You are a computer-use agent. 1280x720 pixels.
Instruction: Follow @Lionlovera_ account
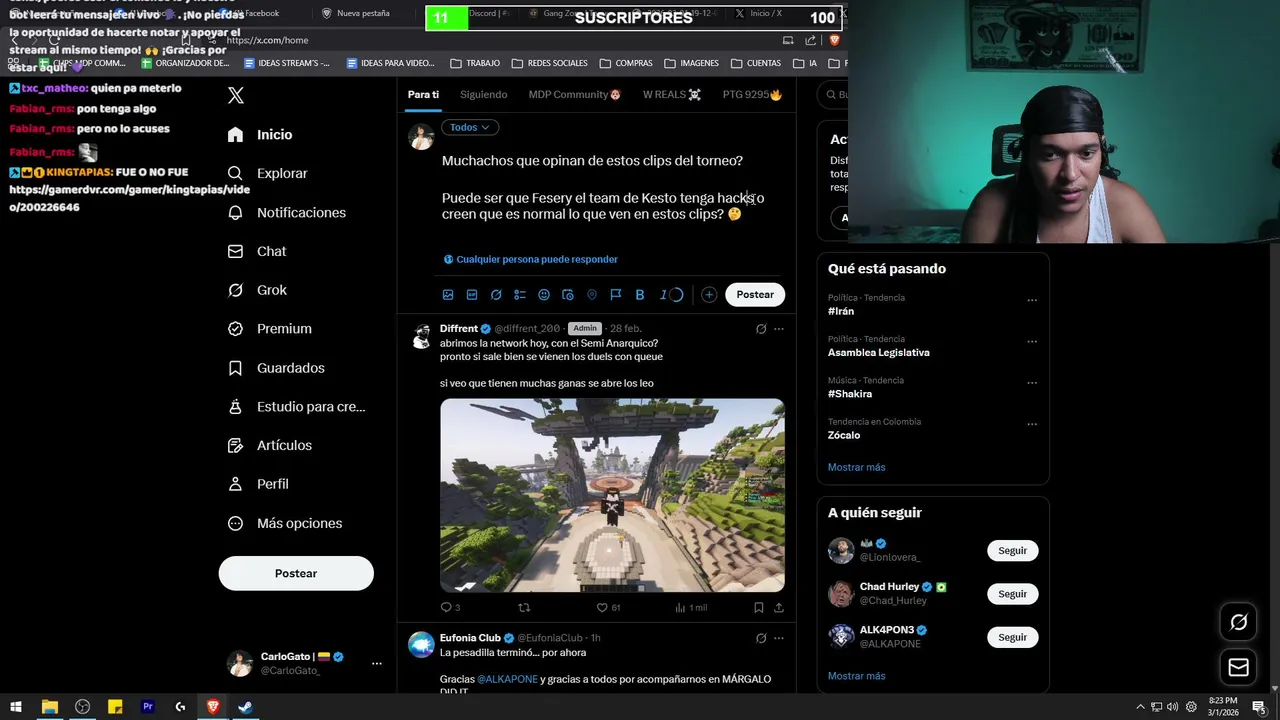[x=1012, y=551]
